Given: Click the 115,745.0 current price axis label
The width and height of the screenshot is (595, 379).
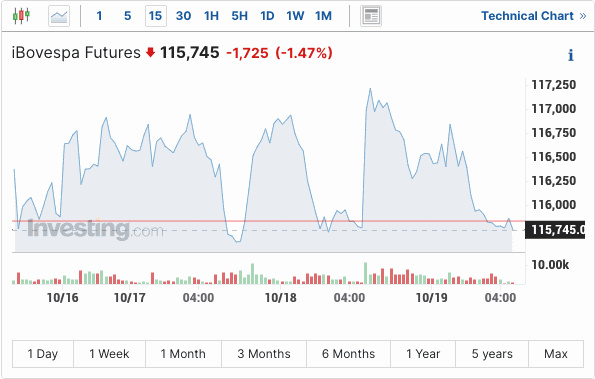Looking at the screenshot, I should point(555,230).
